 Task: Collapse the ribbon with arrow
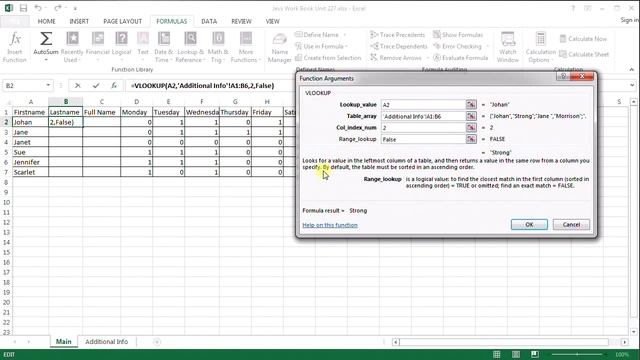(x=631, y=70)
